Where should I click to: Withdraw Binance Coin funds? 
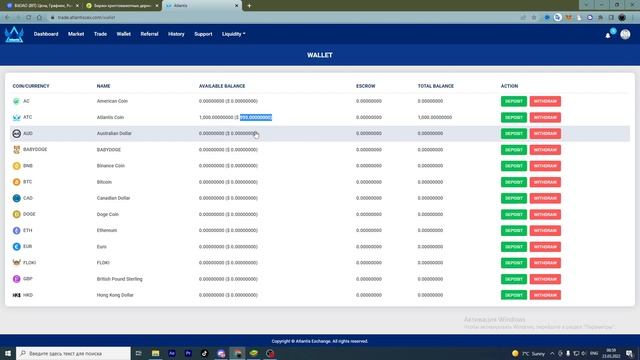[545, 166]
